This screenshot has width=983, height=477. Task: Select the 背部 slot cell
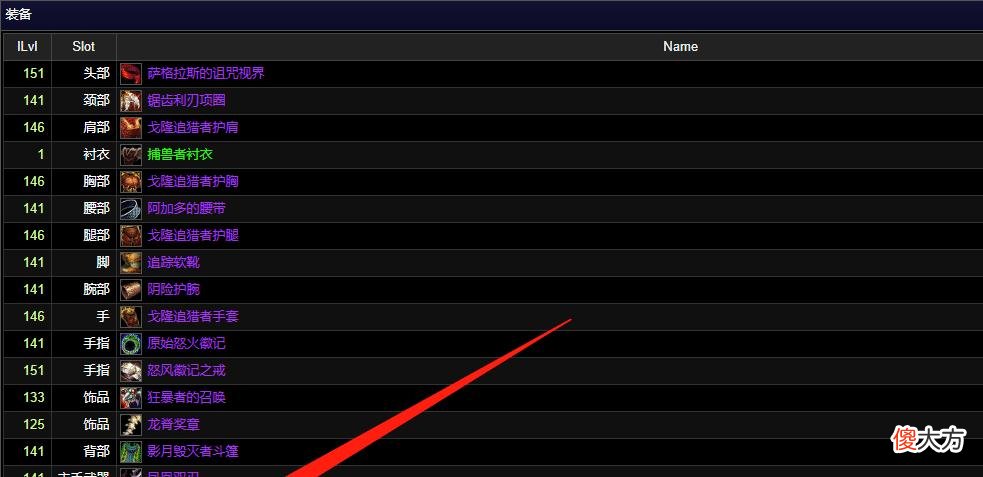(x=84, y=451)
